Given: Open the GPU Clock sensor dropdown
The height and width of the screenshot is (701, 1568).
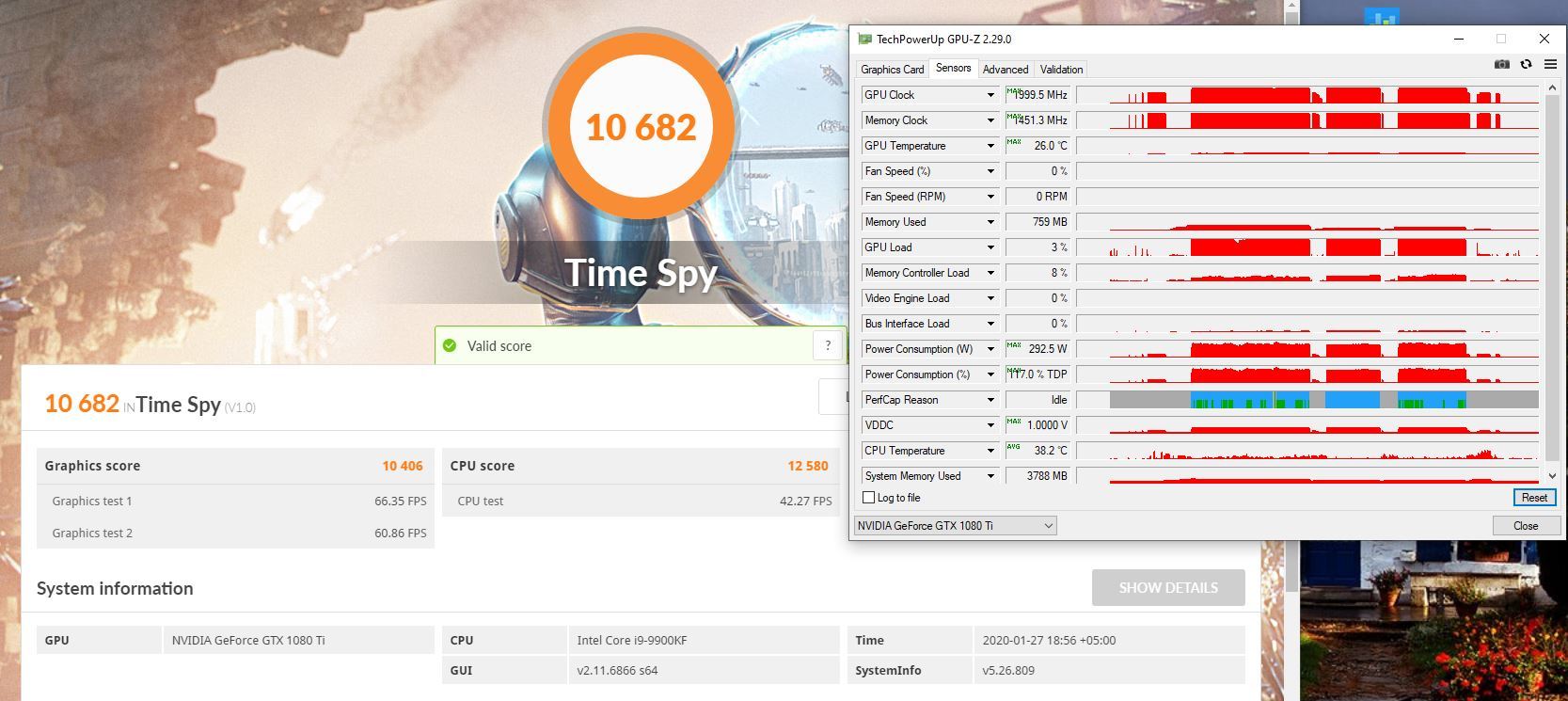Looking at the screenshot, I should (990, 95).
